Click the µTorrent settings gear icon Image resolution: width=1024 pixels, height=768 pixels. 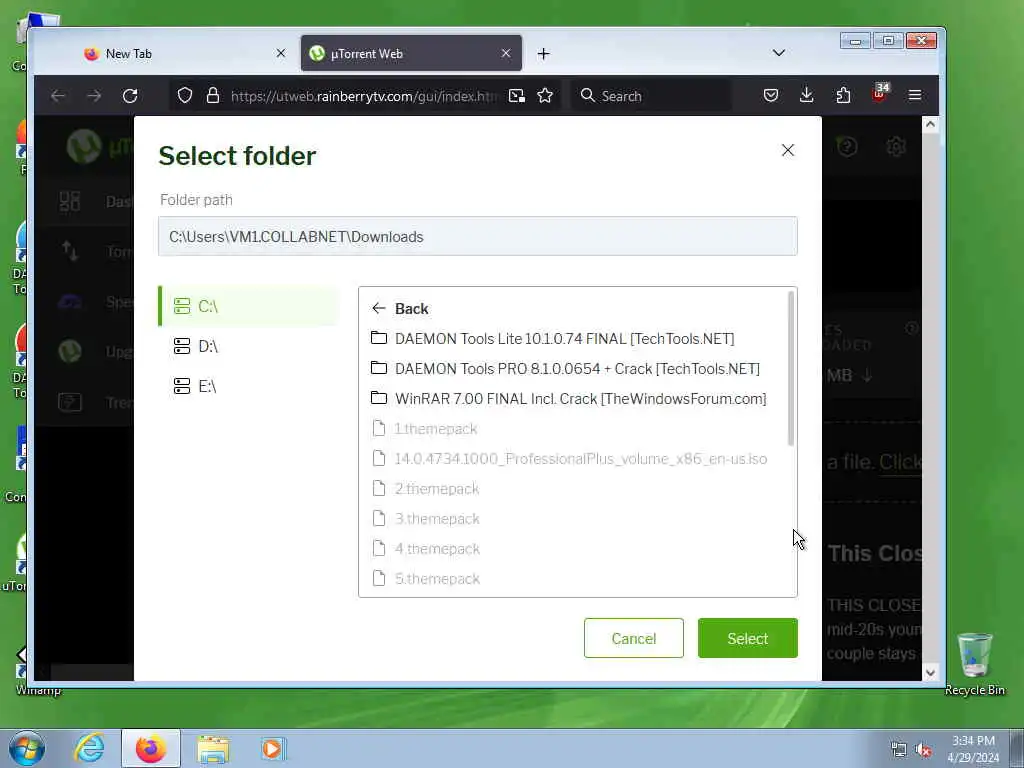click(x=896, y=146)
